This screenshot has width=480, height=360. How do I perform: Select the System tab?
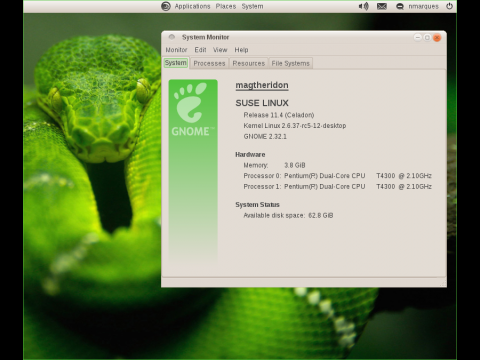coord(176,63)
